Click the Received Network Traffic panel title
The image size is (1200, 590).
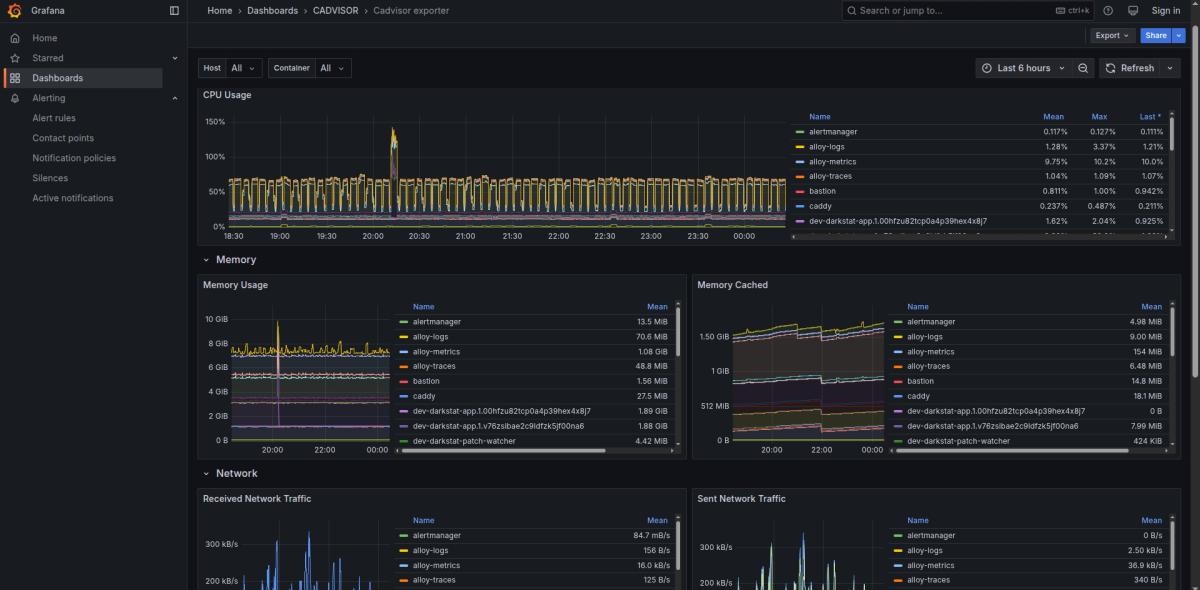tap(257, 499)
